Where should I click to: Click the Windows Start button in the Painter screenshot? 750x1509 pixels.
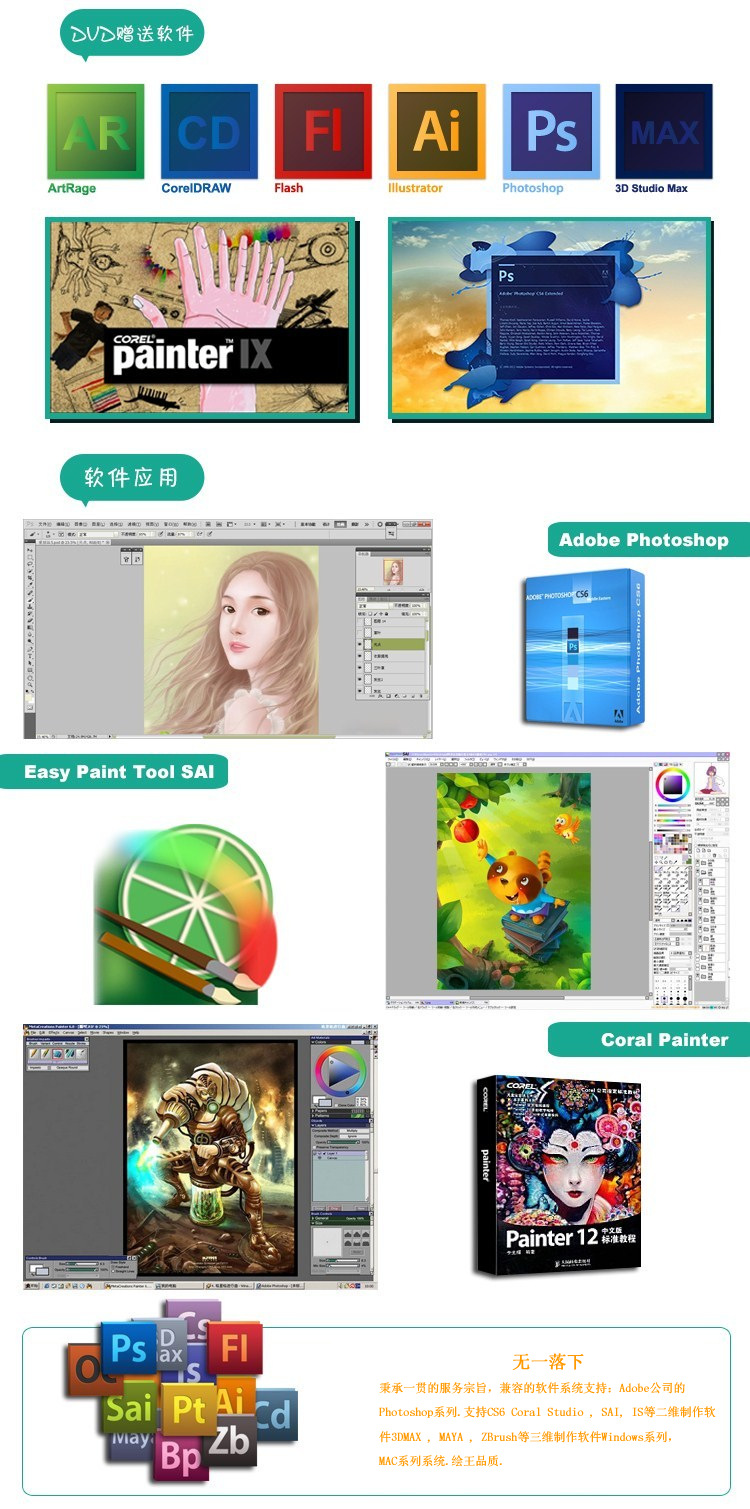(32, 1285)
